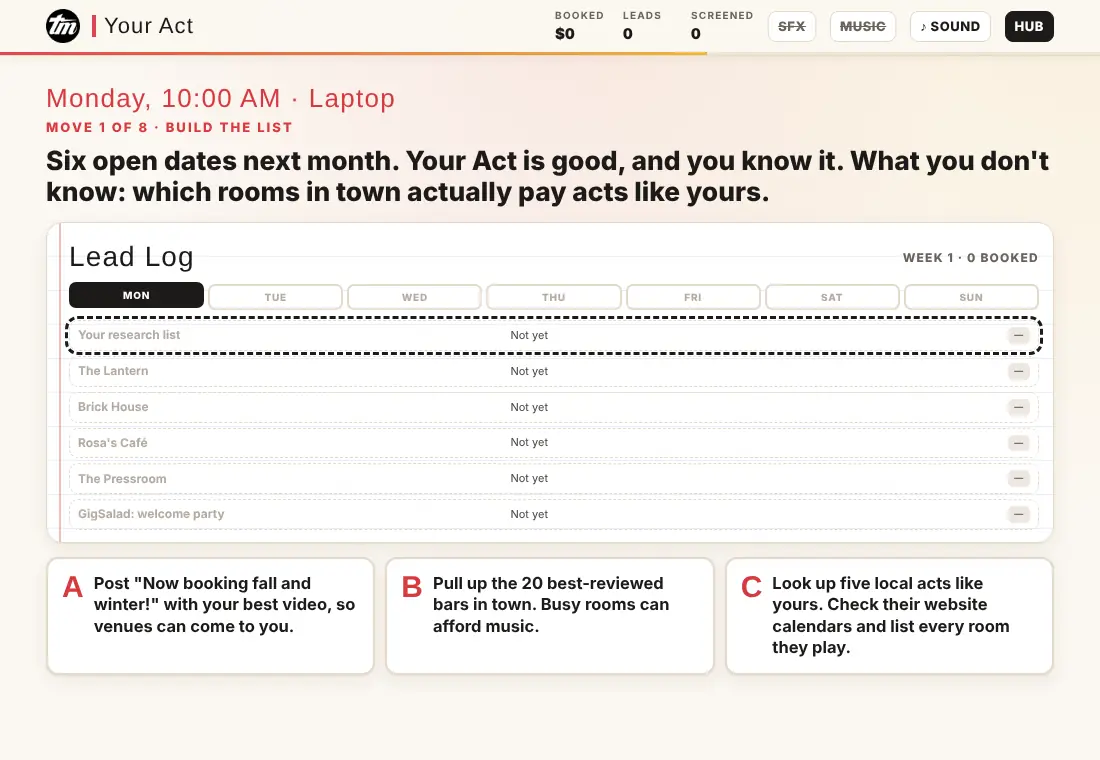Viewport: 1100px width, 760px height.
Task: Select the MON day tab
Action: point(136,295)
